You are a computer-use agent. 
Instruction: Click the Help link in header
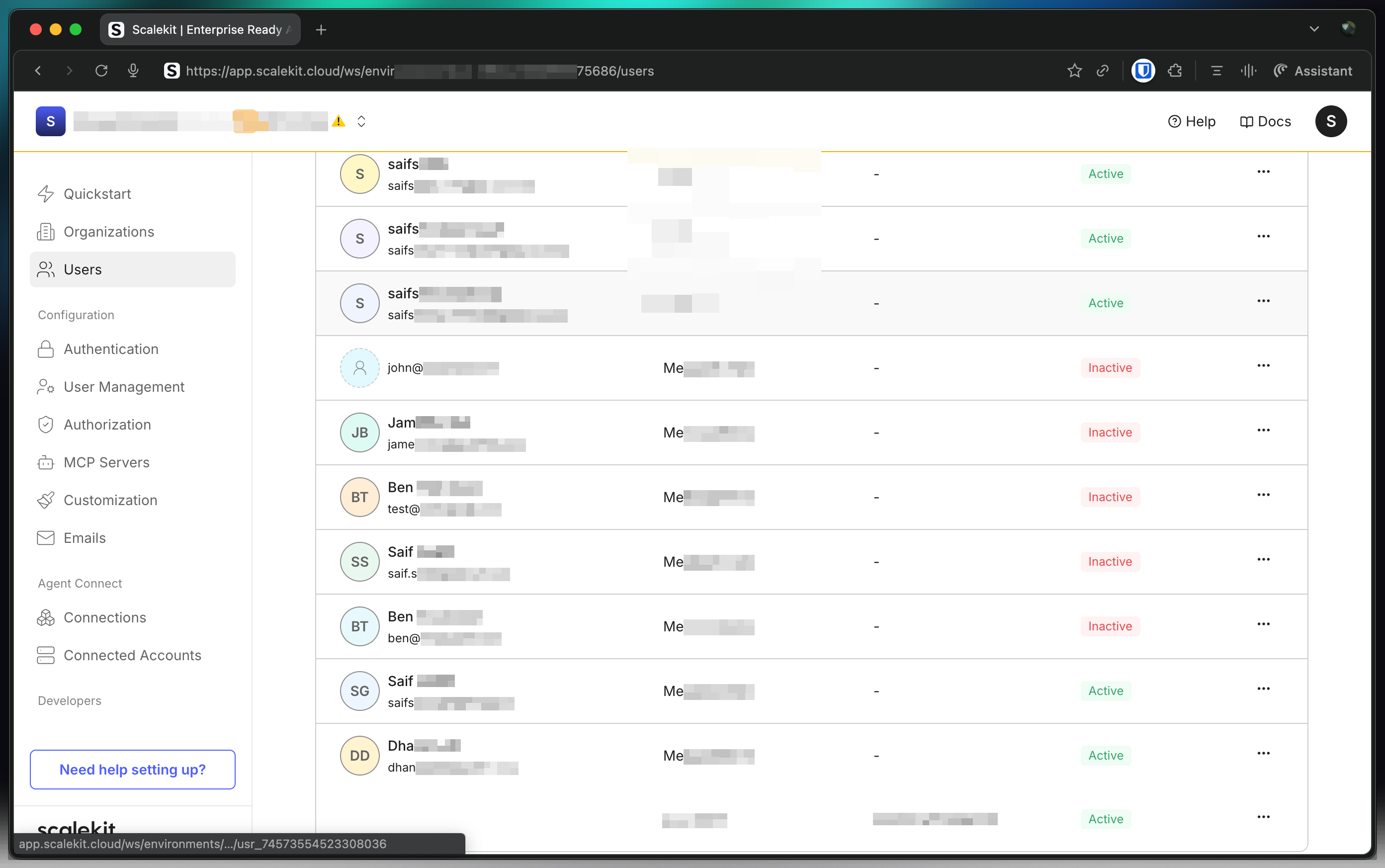click(1192, 121)
